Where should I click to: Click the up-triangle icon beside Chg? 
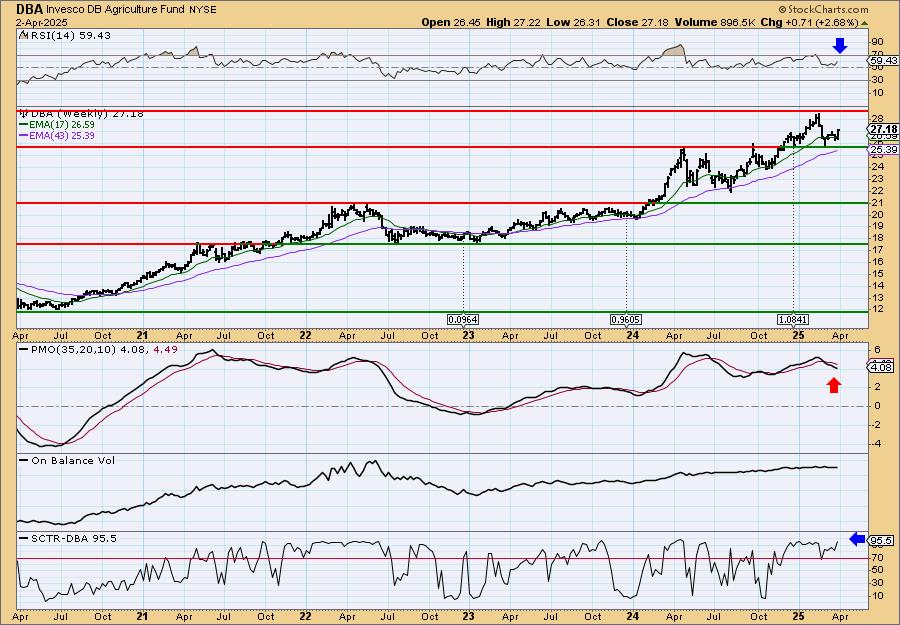(865, 23)
